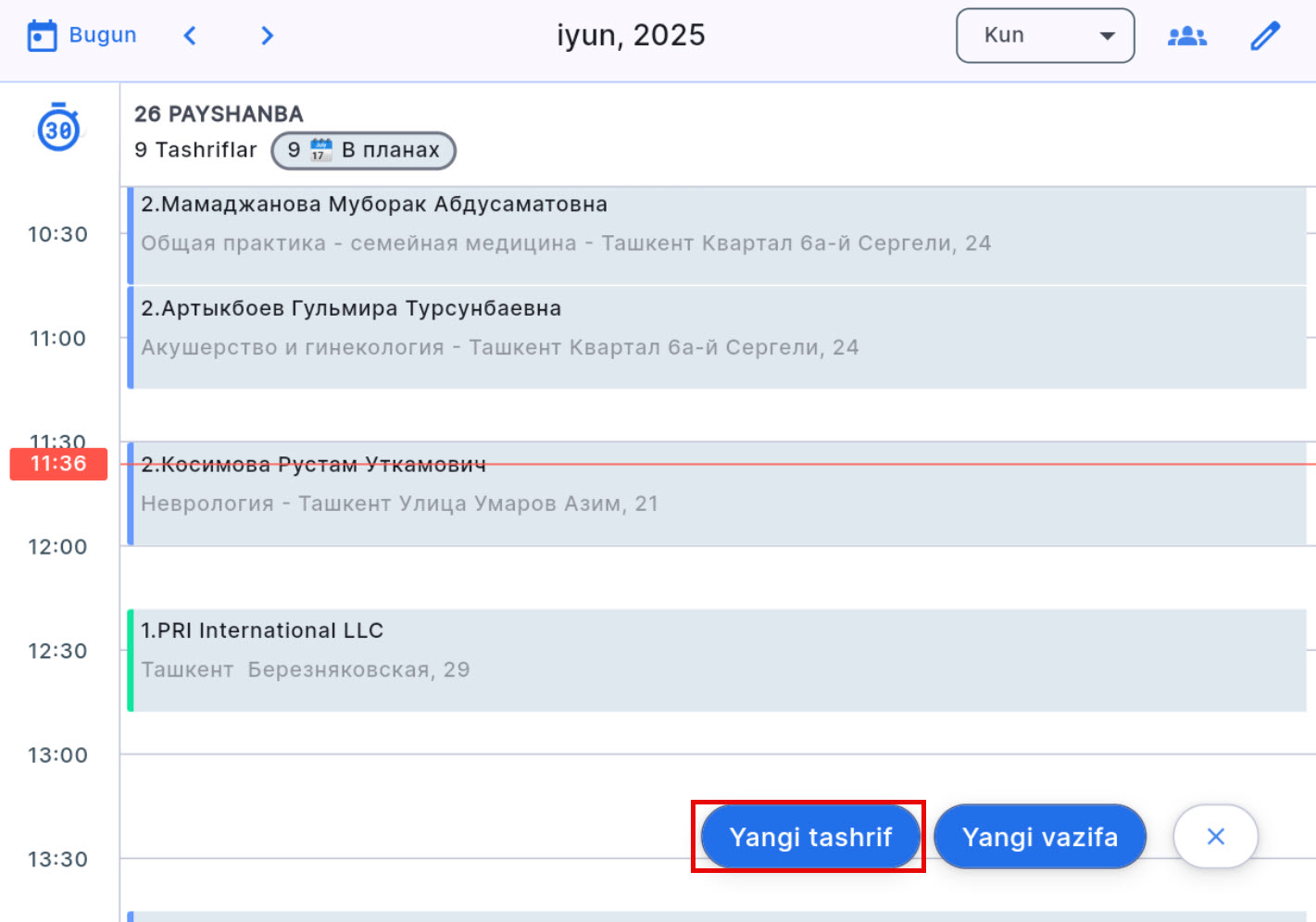
Task: Click the calendar icon in В планах chip
Action: pyautogui.click(x=320, y=150)
